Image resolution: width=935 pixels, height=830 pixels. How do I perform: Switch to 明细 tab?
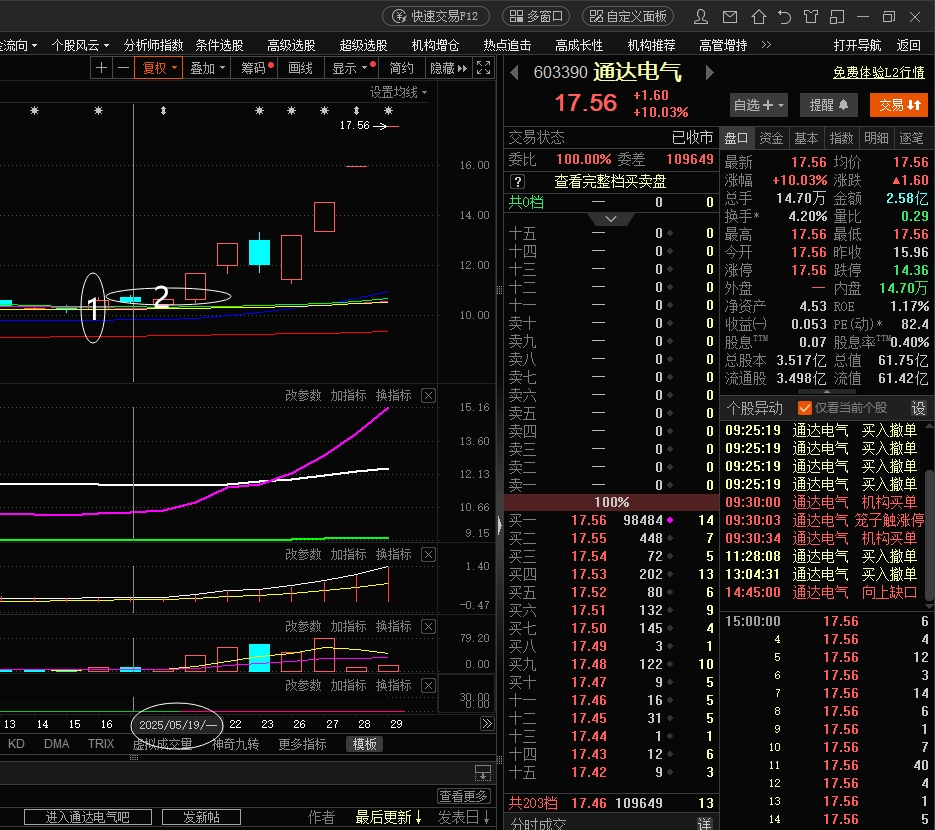coord(877,138)
